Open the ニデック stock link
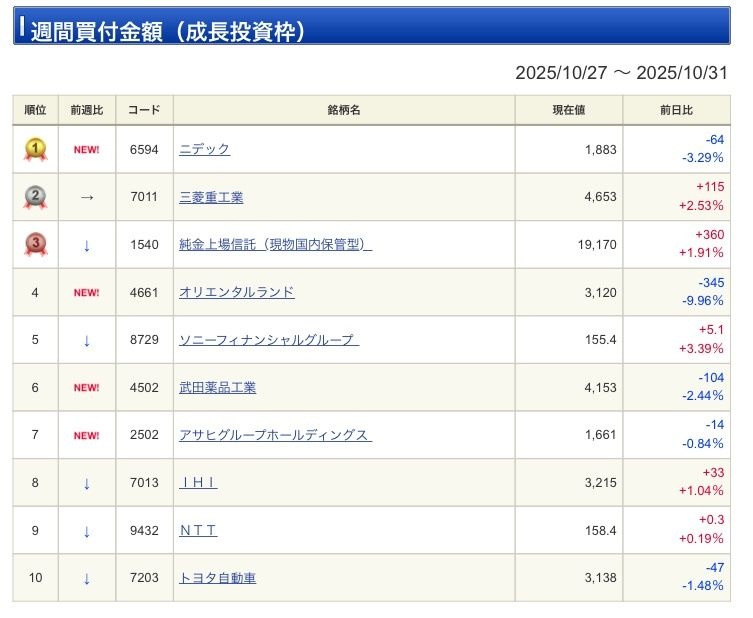753x618 pixels. click(x=204, y=150)
